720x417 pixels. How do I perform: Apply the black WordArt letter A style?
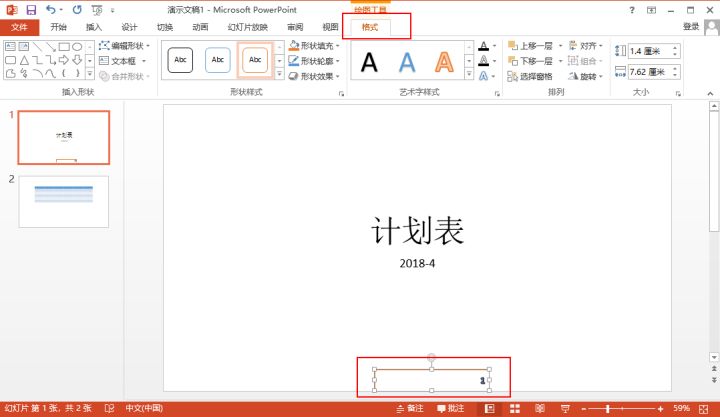[x=369, y=62]
